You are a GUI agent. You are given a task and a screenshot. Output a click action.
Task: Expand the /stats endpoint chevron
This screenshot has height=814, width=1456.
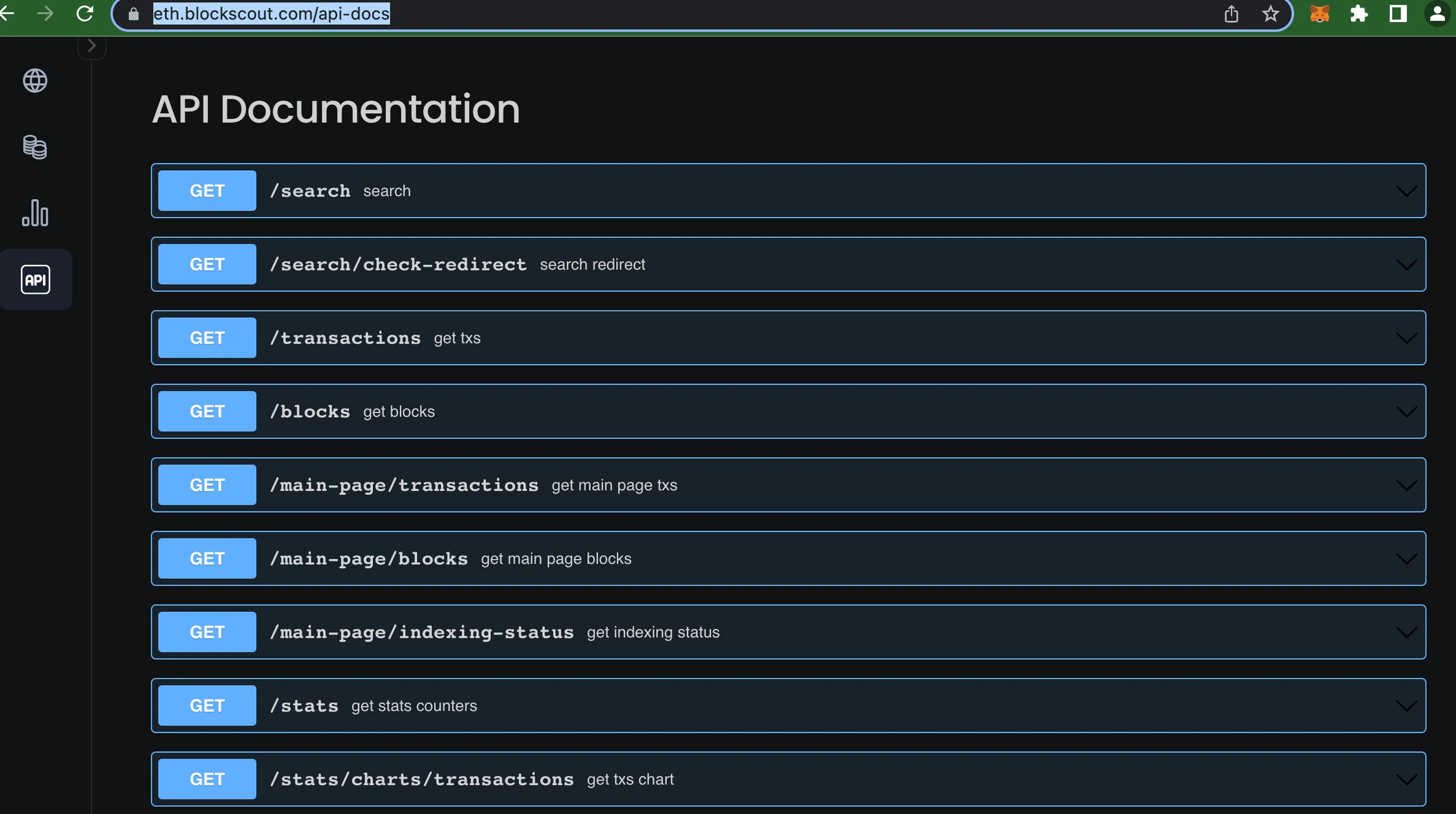coord(1406,706)
